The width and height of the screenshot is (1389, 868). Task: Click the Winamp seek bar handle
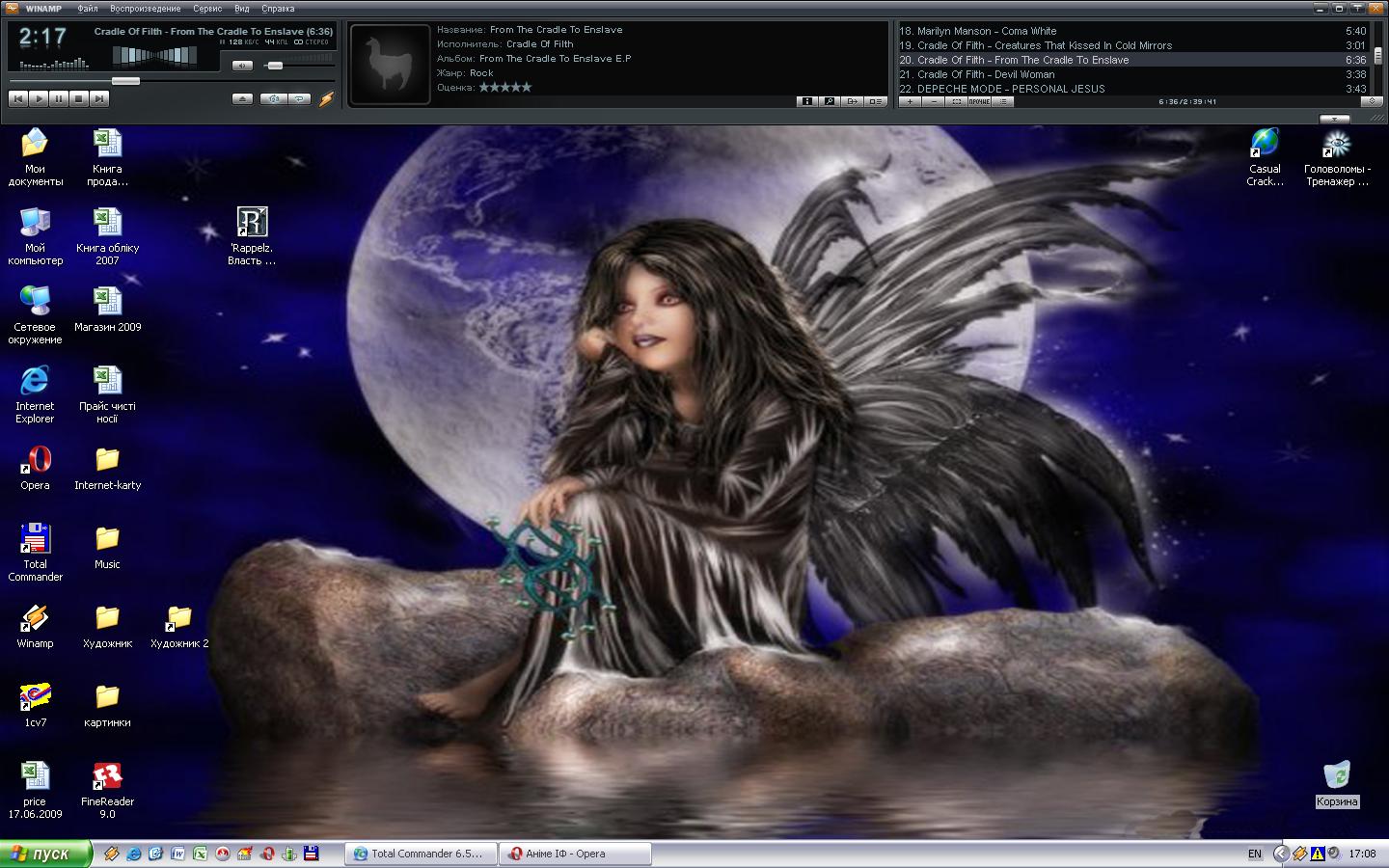[x=125, y=81]
